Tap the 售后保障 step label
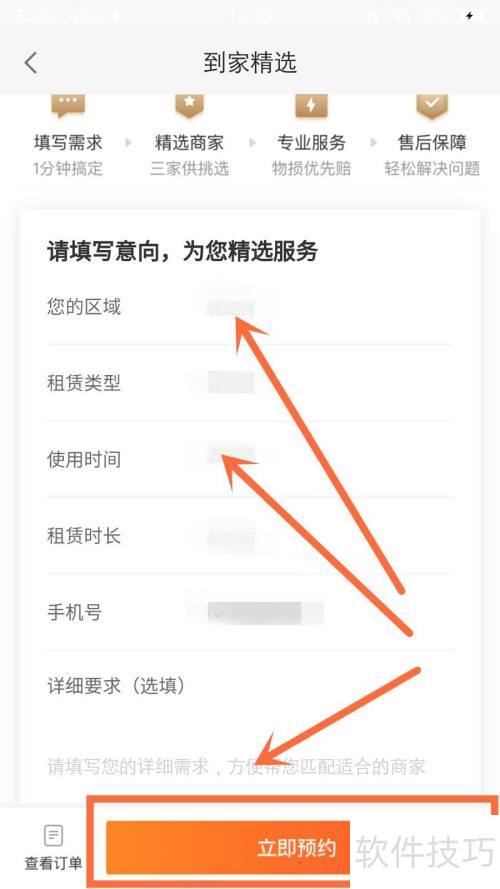500x889 pixels. (432, 142)
